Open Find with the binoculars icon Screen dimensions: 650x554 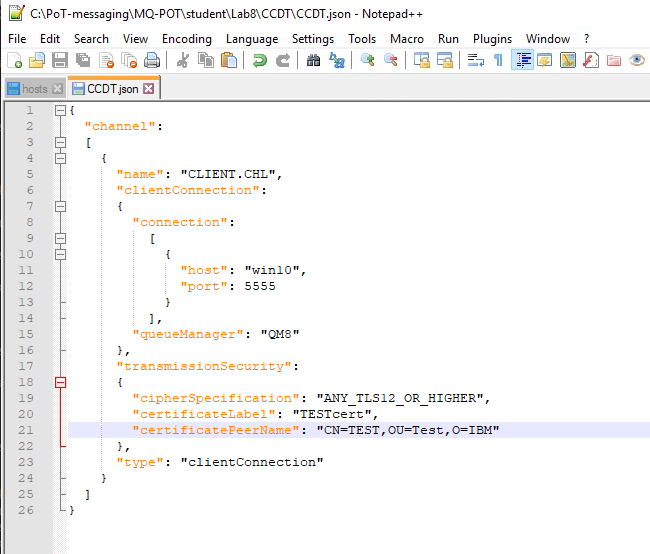[313, 61]
